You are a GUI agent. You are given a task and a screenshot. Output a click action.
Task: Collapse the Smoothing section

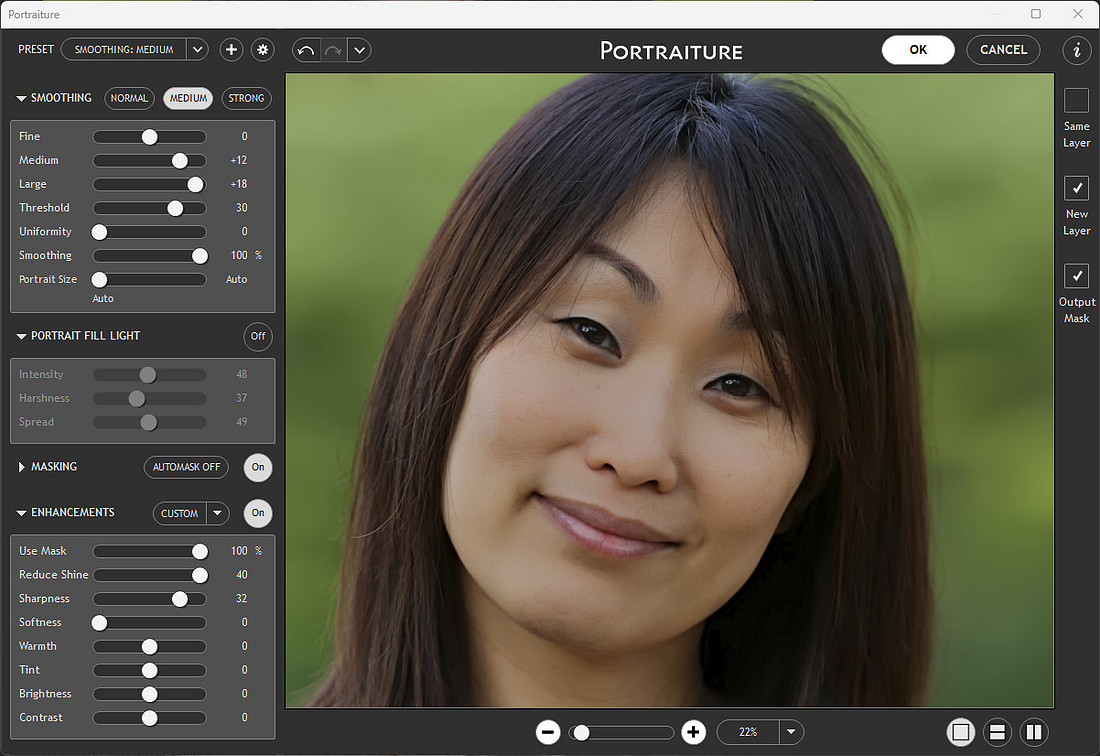21,98
